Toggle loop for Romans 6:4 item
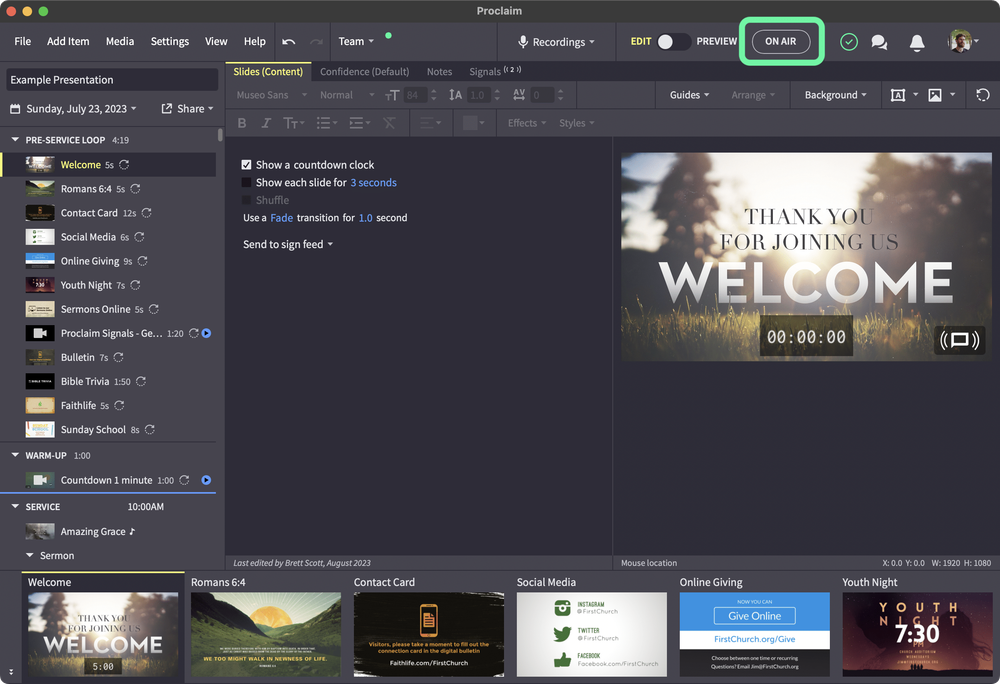Screen dimensions: 1000x684 coord(135,189)
